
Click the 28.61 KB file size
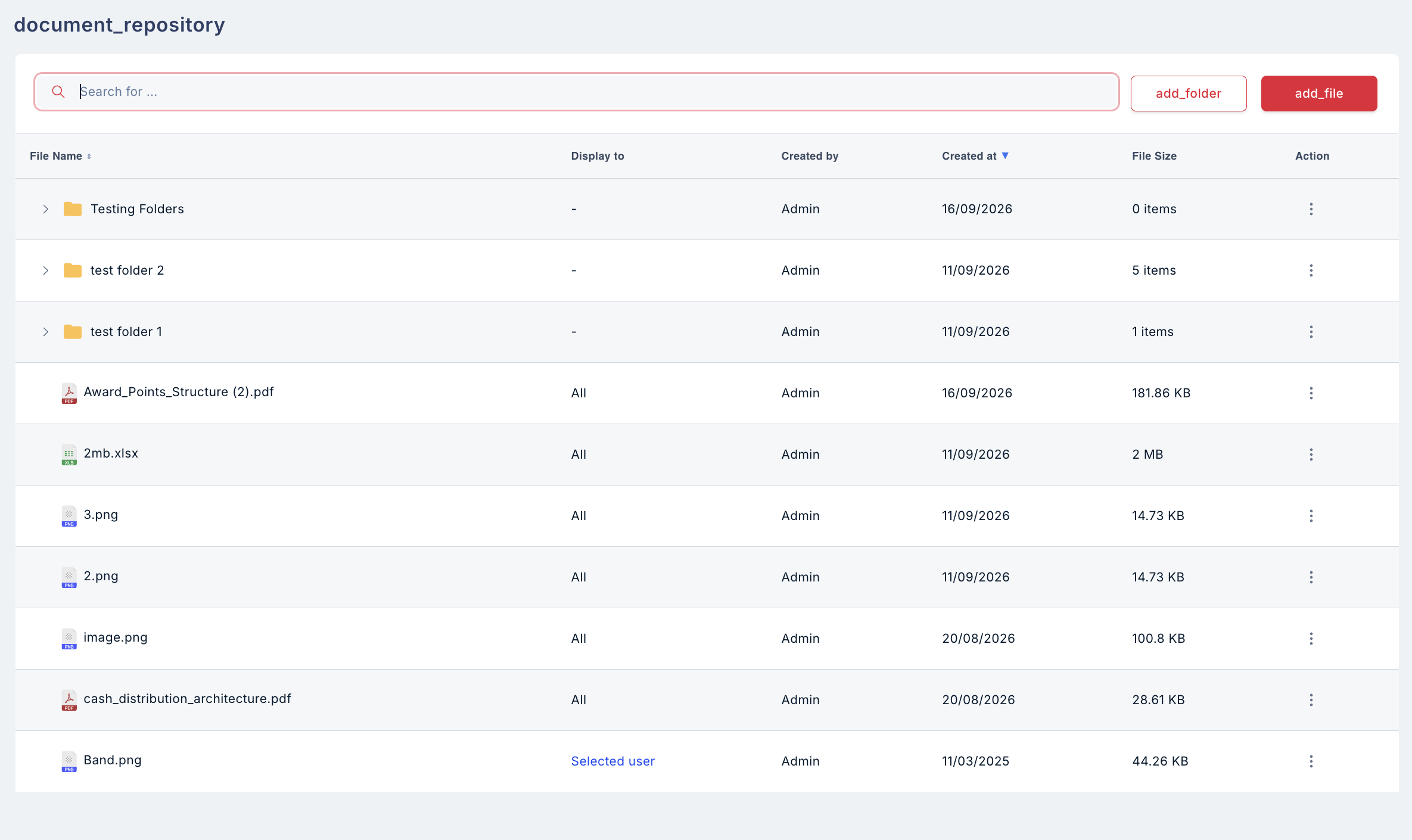click(1158, 700)
